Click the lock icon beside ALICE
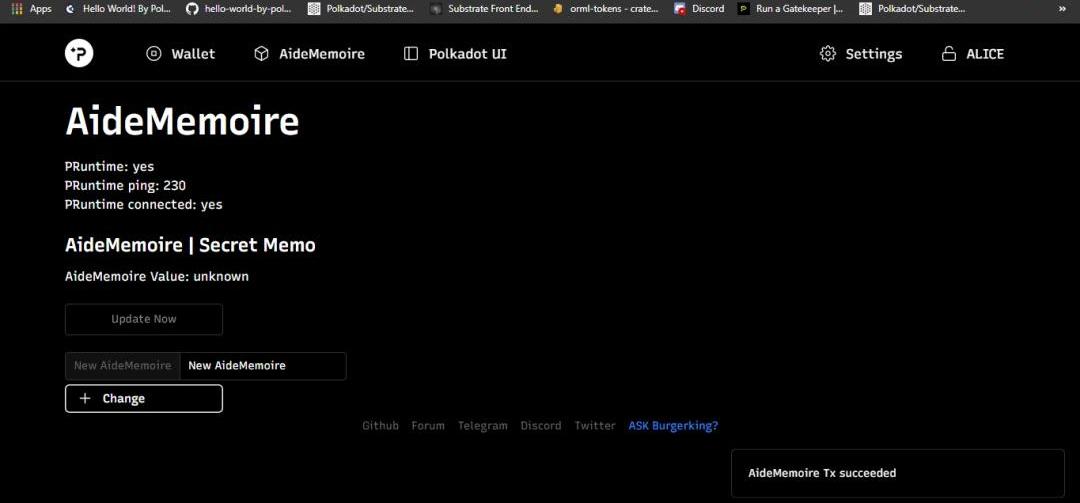This screenshot has width=1080, height=503. pos(949,54)
